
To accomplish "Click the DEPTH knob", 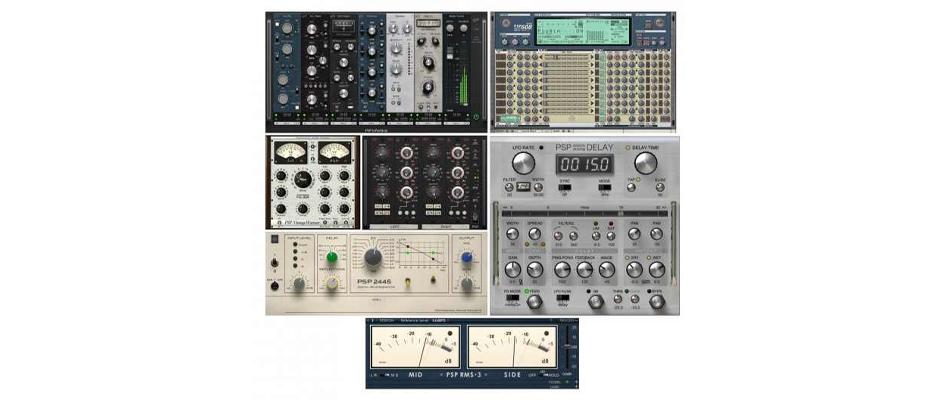I will click(x=535, y=270).
